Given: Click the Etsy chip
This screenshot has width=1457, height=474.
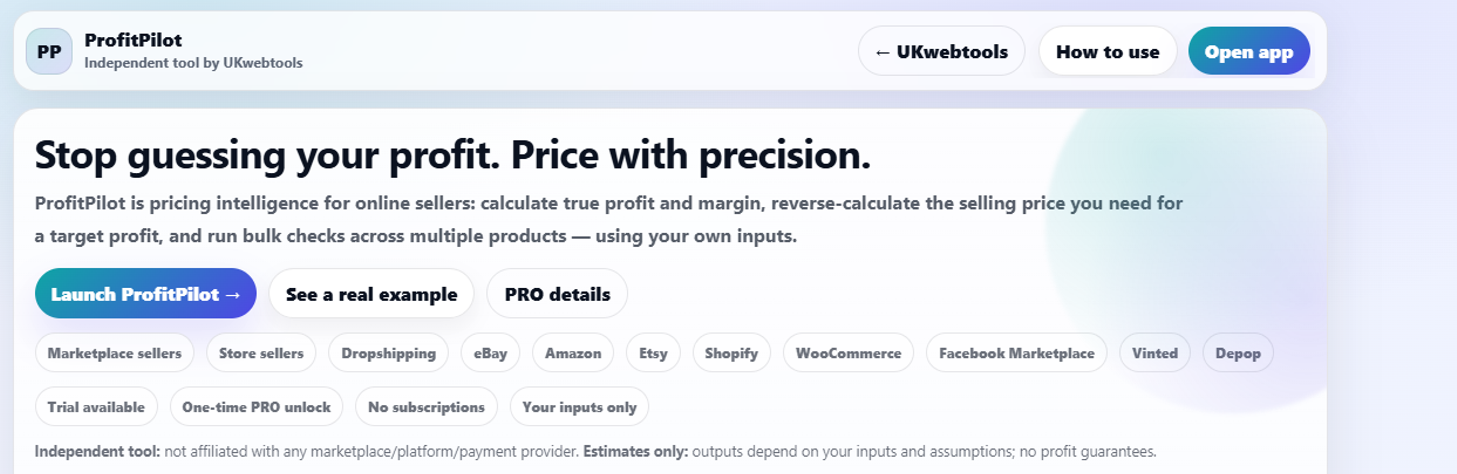Looking at the screenshot, I should [x=653, y=353].
